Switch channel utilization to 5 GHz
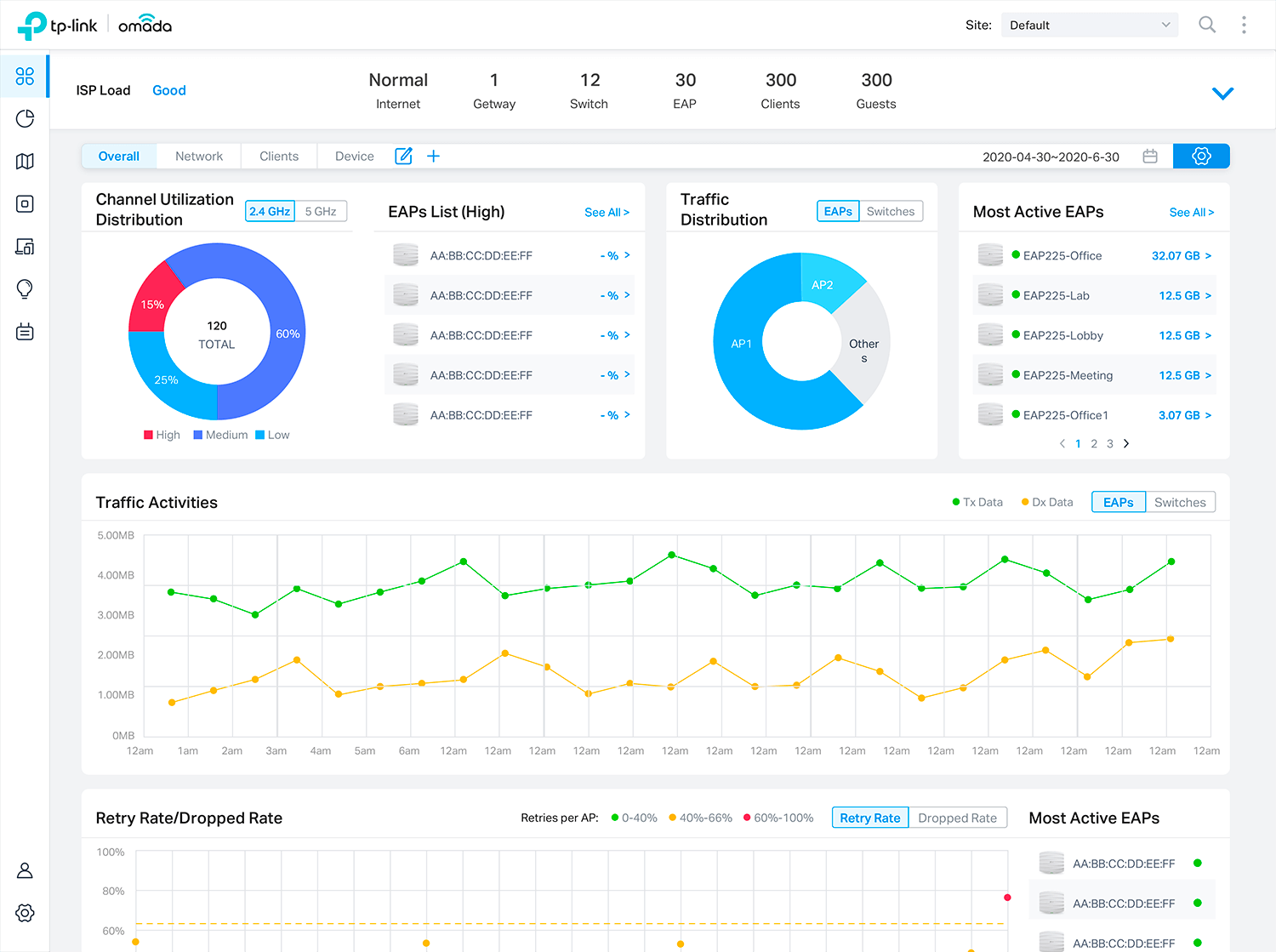The height and width of the screenshot is (952, 1276). click(321, 212)
